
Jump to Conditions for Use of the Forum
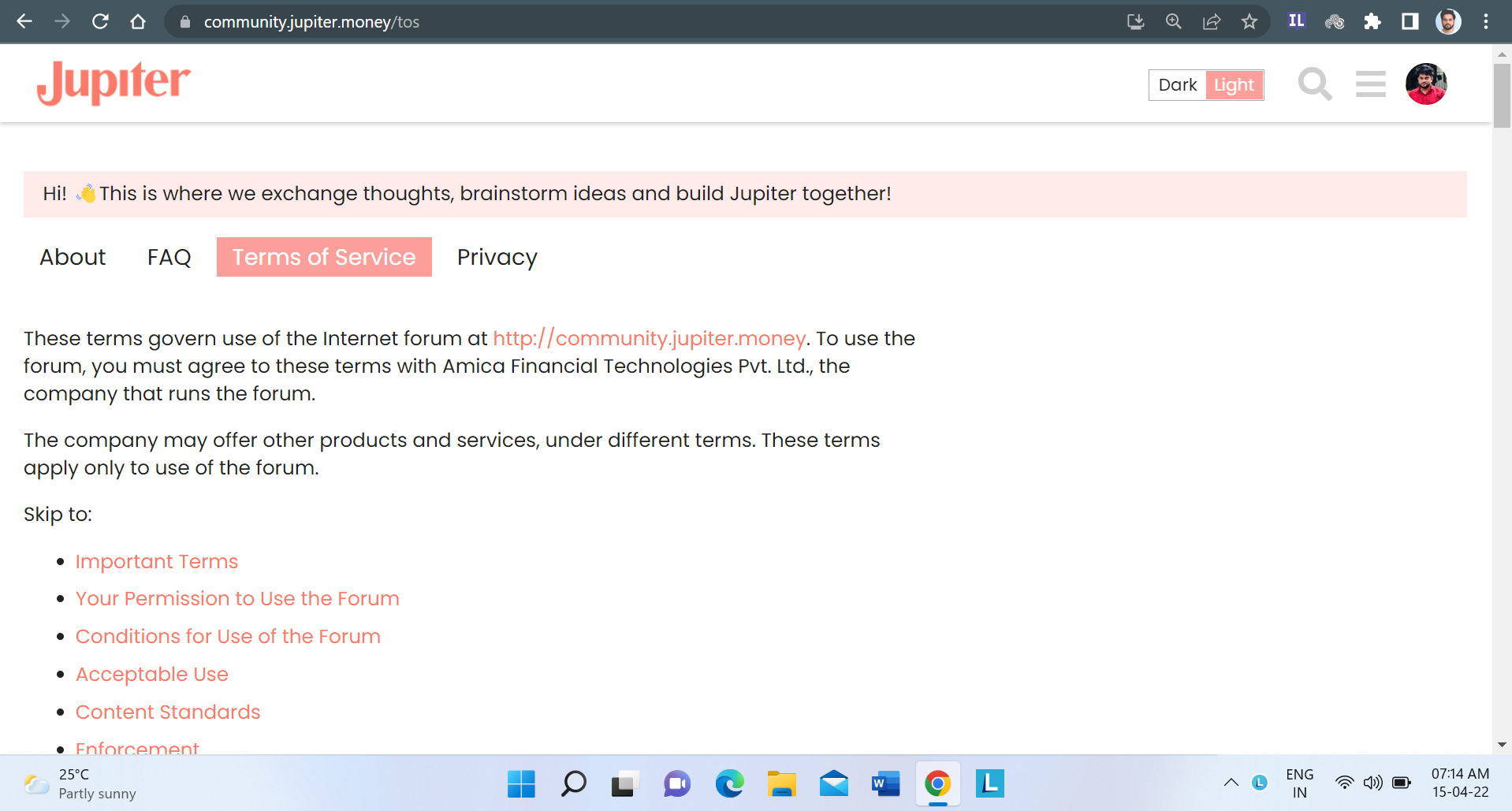(x=228, y=636)
